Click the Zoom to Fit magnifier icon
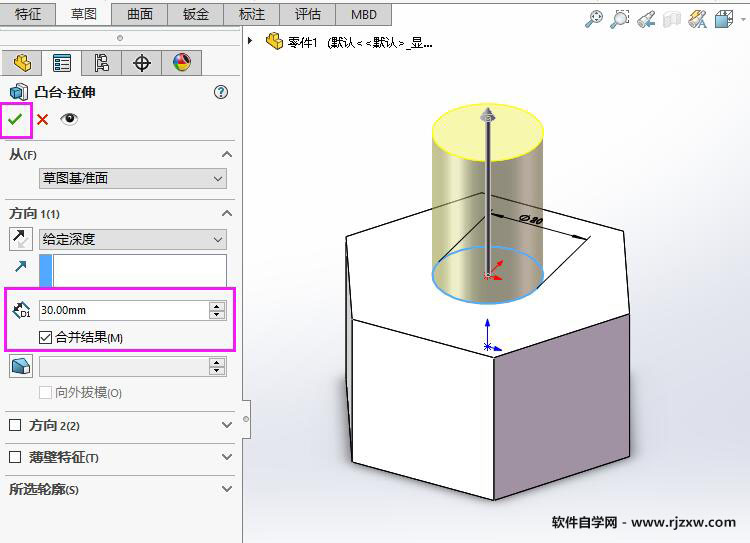 (x=594, y=20)
